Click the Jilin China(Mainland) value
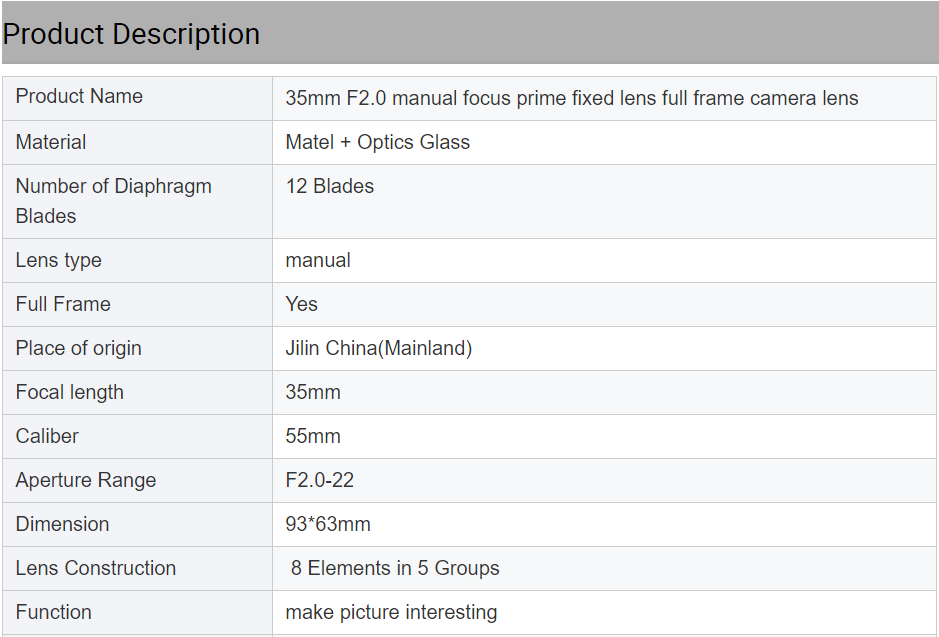Screen dimensions: 939x637 (x=378, y=348)
